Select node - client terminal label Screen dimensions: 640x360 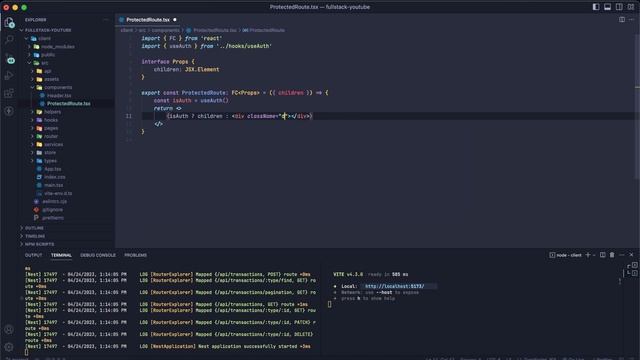coord(565,255)
